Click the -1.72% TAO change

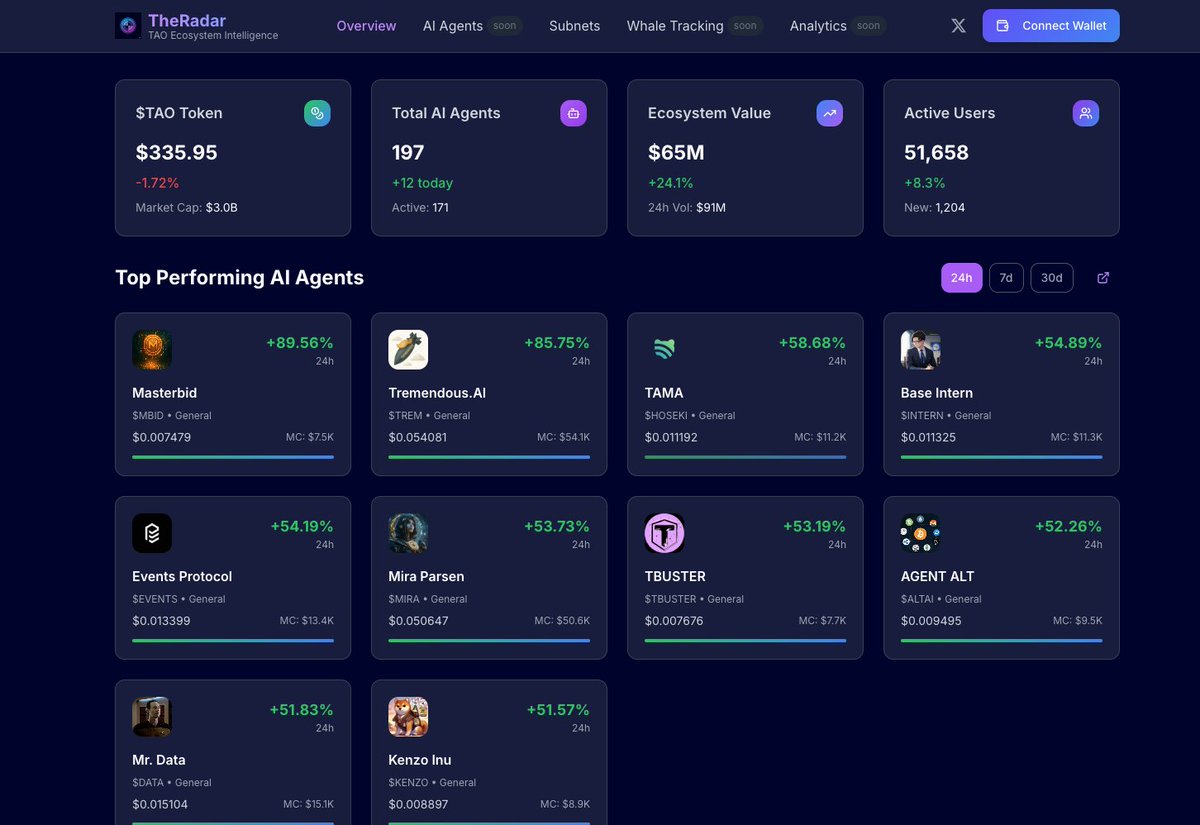pyautogui.click(x=157, y=183)
